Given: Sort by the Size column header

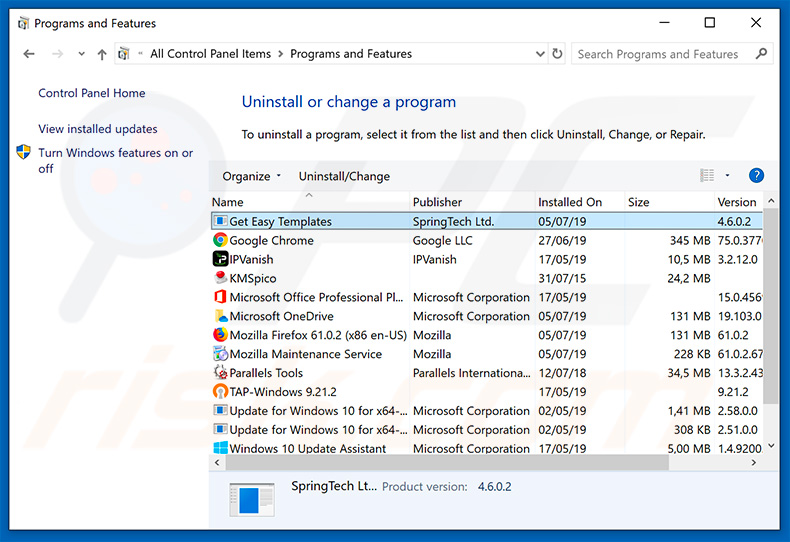Looking at the screenshot, I should click(x=670, y=202).
